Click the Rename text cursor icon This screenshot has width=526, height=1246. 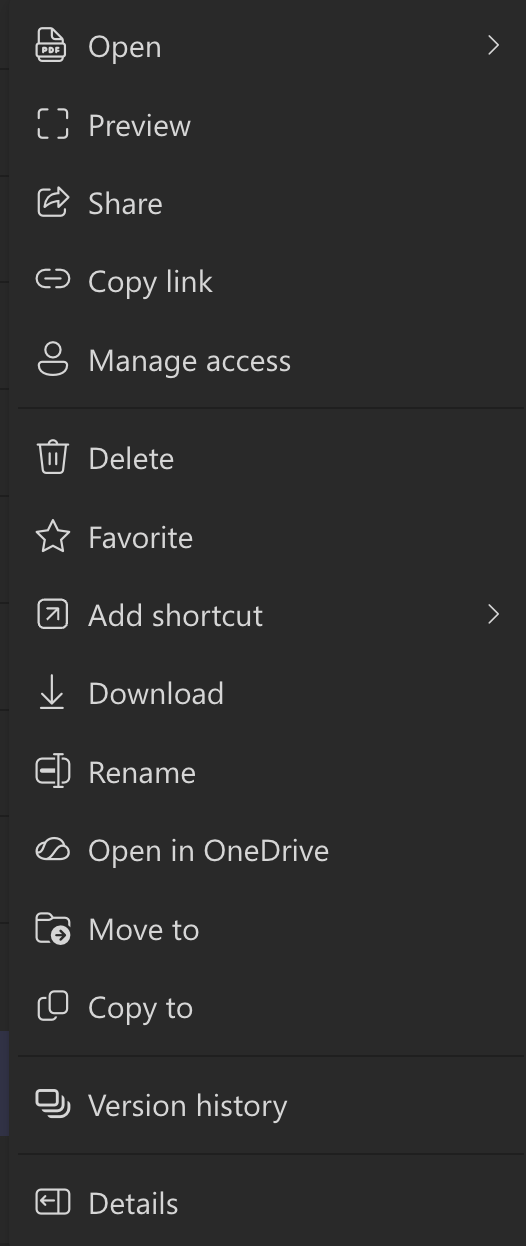coord(52,772)
